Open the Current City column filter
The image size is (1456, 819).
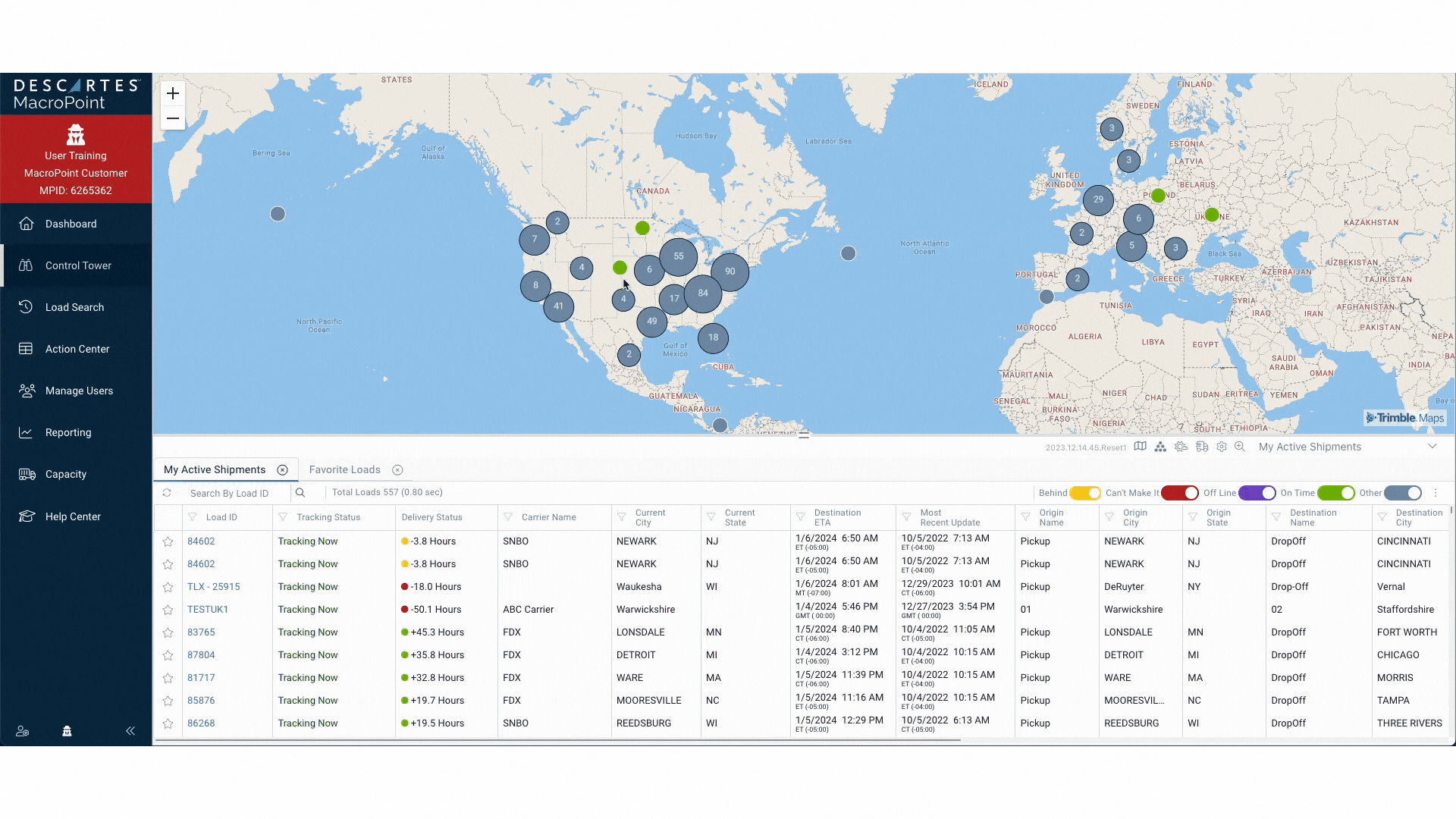pyautogui.click(x=621, y=517)
